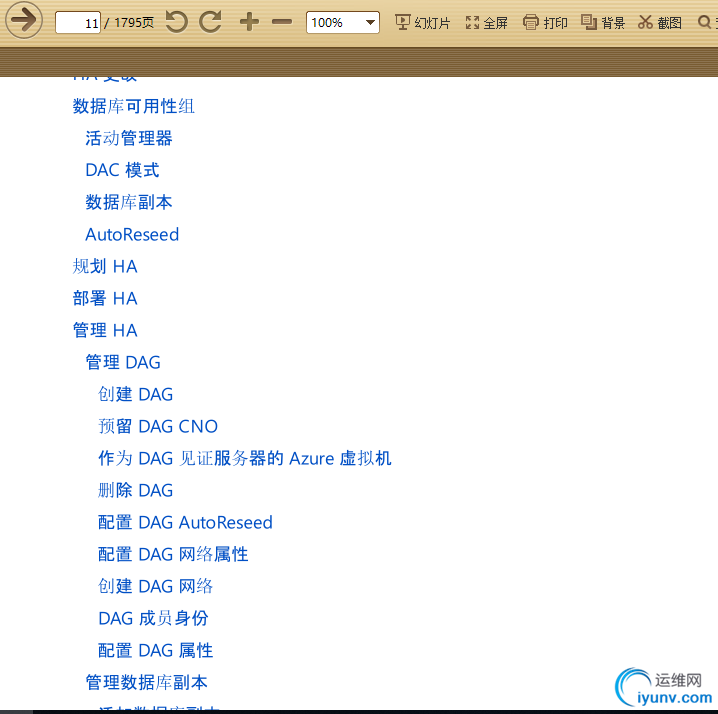Open the 删除 DAG link
This screenshot has height=714, width=718.
click(x=136, y=491)
